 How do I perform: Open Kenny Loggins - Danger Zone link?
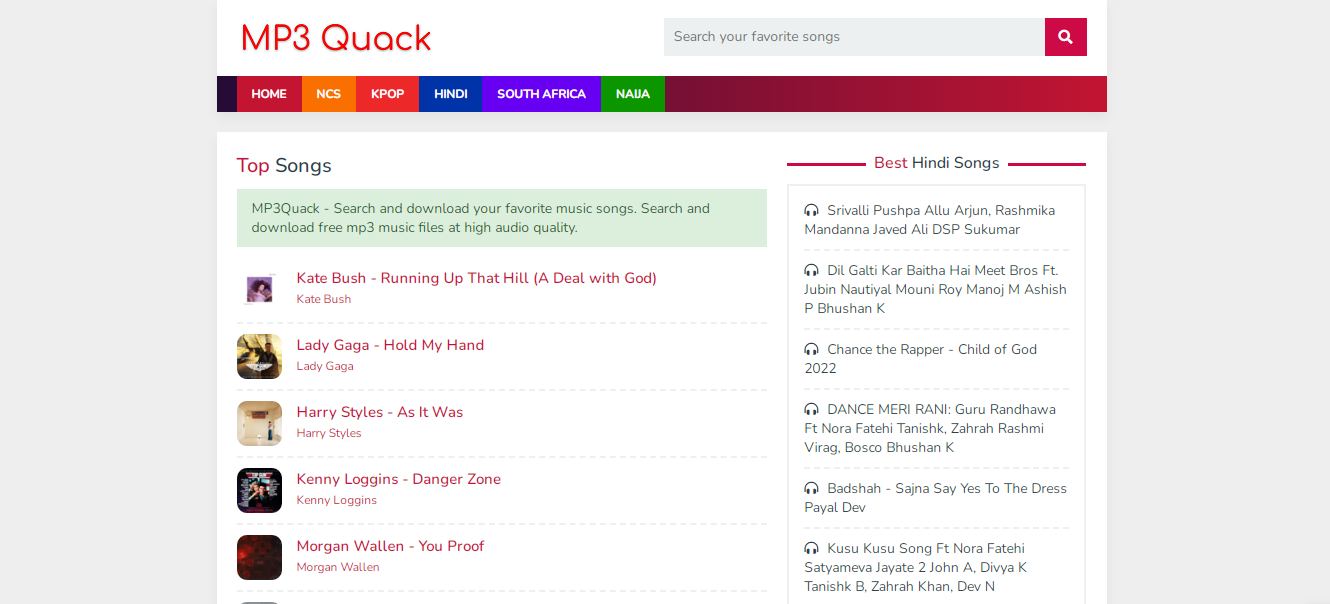point(399,479)
